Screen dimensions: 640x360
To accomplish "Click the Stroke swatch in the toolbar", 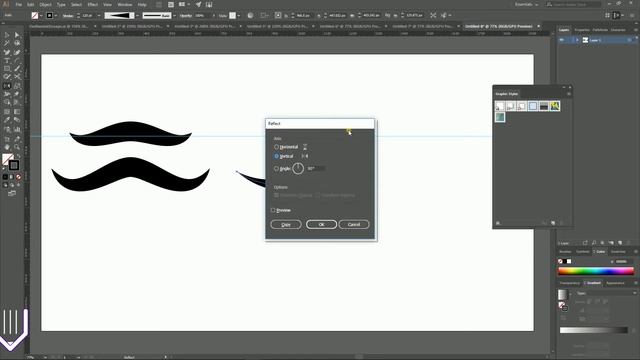I will click(x=13, y=165).
